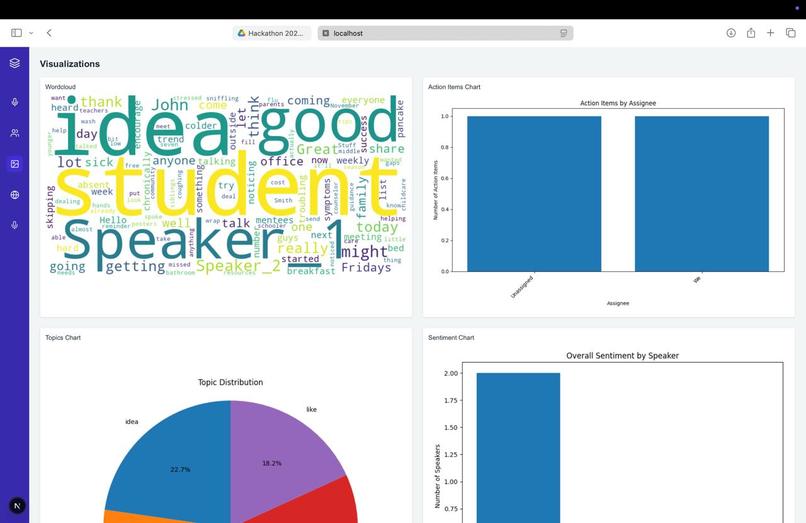Switch to the Hackathon 202... tab
The width and height of the screenshot is (806, 523).
(x=271, y=33)
